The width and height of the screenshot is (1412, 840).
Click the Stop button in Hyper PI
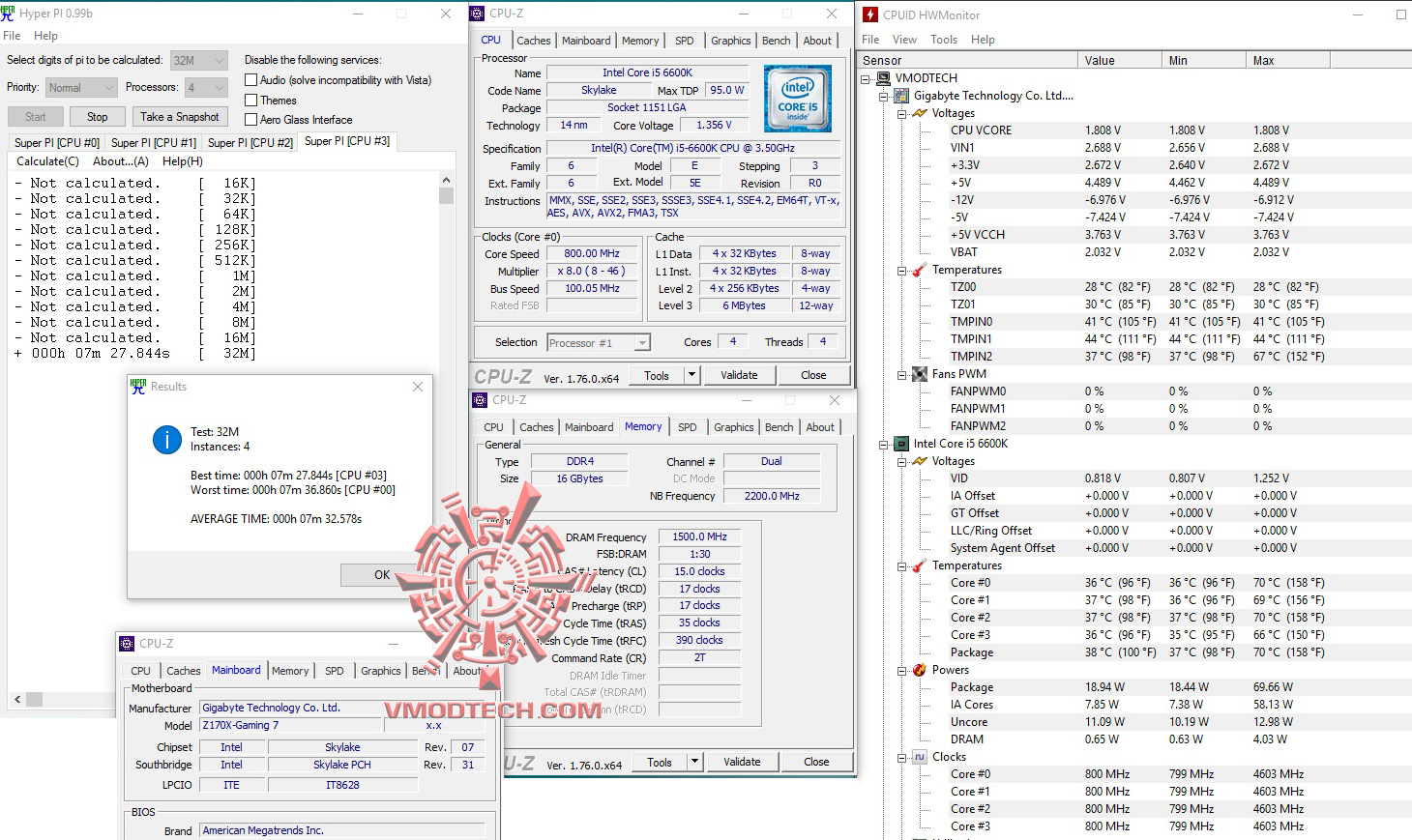[x=98, y=117]
